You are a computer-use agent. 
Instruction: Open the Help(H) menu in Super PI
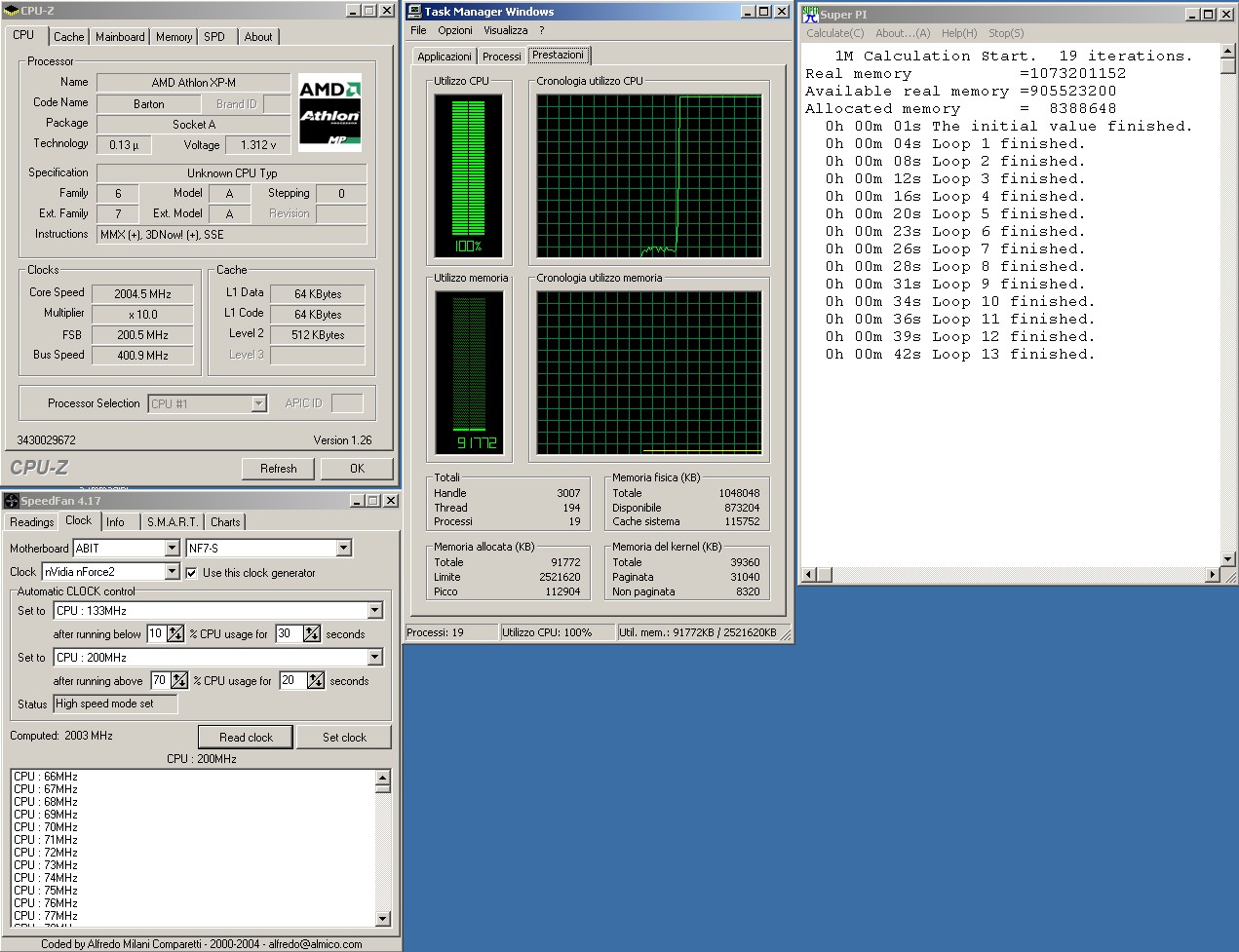tap(959, 33)
